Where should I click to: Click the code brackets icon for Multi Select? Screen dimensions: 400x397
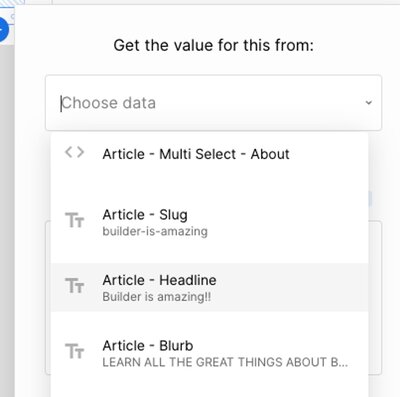74,153
